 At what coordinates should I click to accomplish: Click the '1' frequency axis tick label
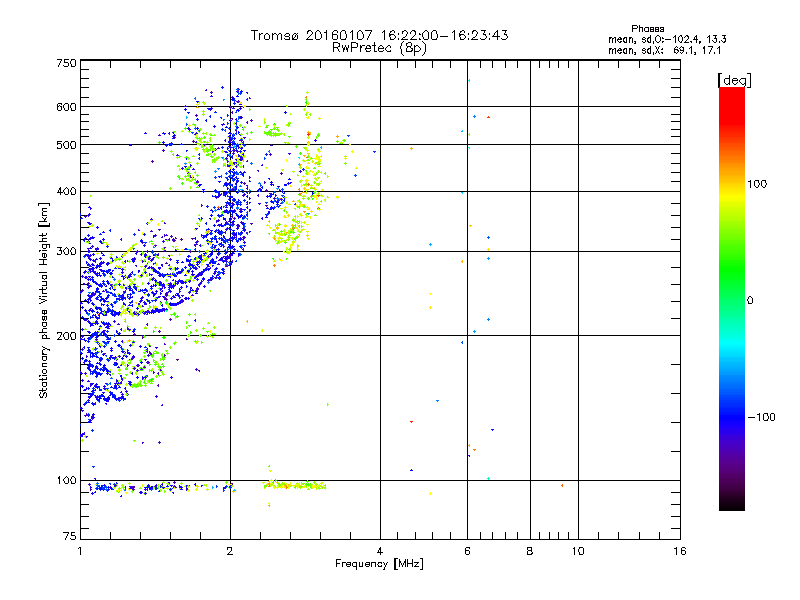point(80,551)
